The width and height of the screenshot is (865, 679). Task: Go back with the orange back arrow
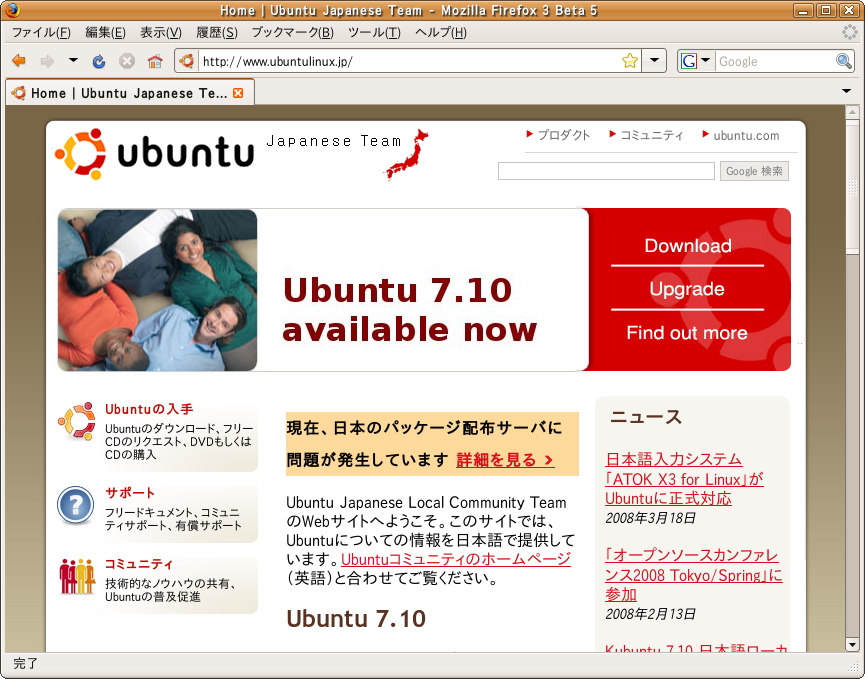click(19, 61)
